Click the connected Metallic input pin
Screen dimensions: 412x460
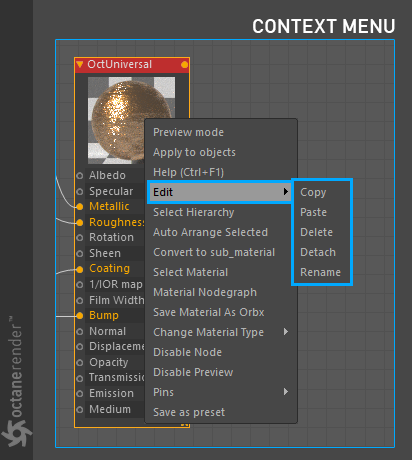79,207
